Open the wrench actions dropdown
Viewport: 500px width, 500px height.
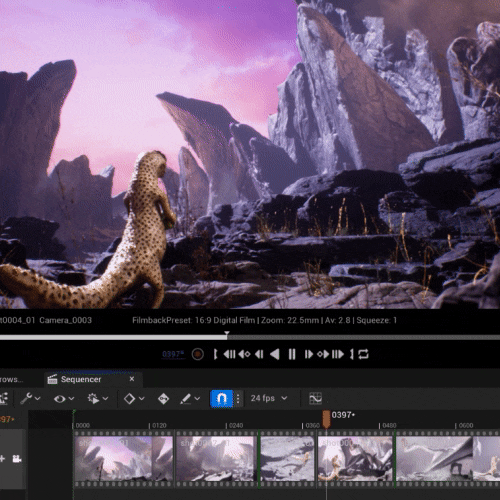tap(30, 398)
